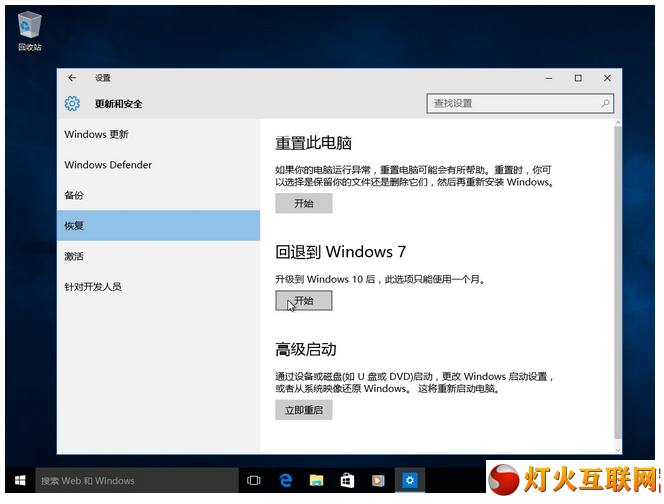Click 开始 under 重置此电脑
The image size is (664, 504).
pyautogui.click(x=304, y=203)
